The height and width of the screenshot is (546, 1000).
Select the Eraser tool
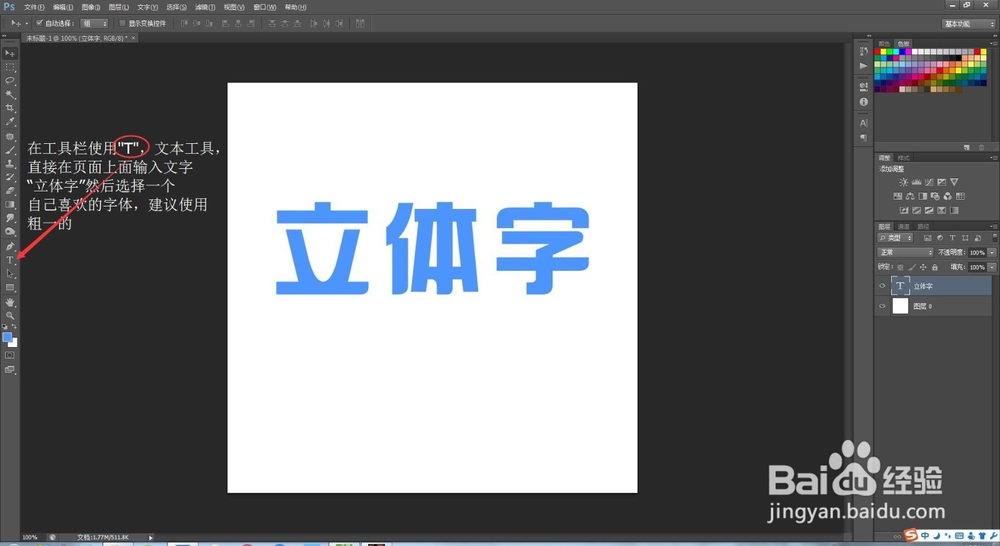(x=10, y=190)
